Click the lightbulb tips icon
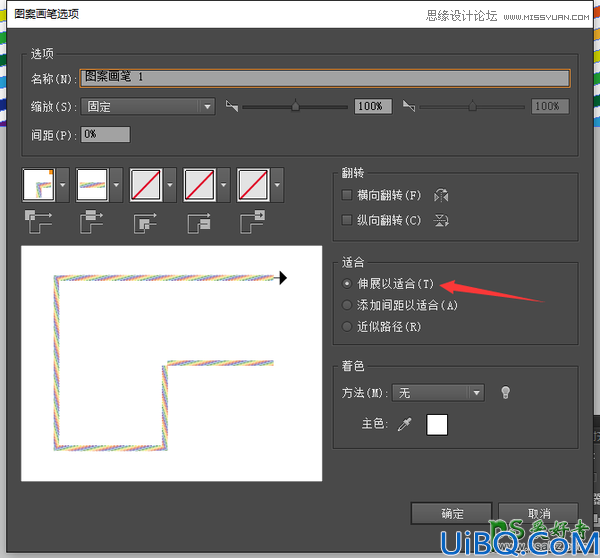The height and width of the screenshot is (558, 600). tap(505, 392)
